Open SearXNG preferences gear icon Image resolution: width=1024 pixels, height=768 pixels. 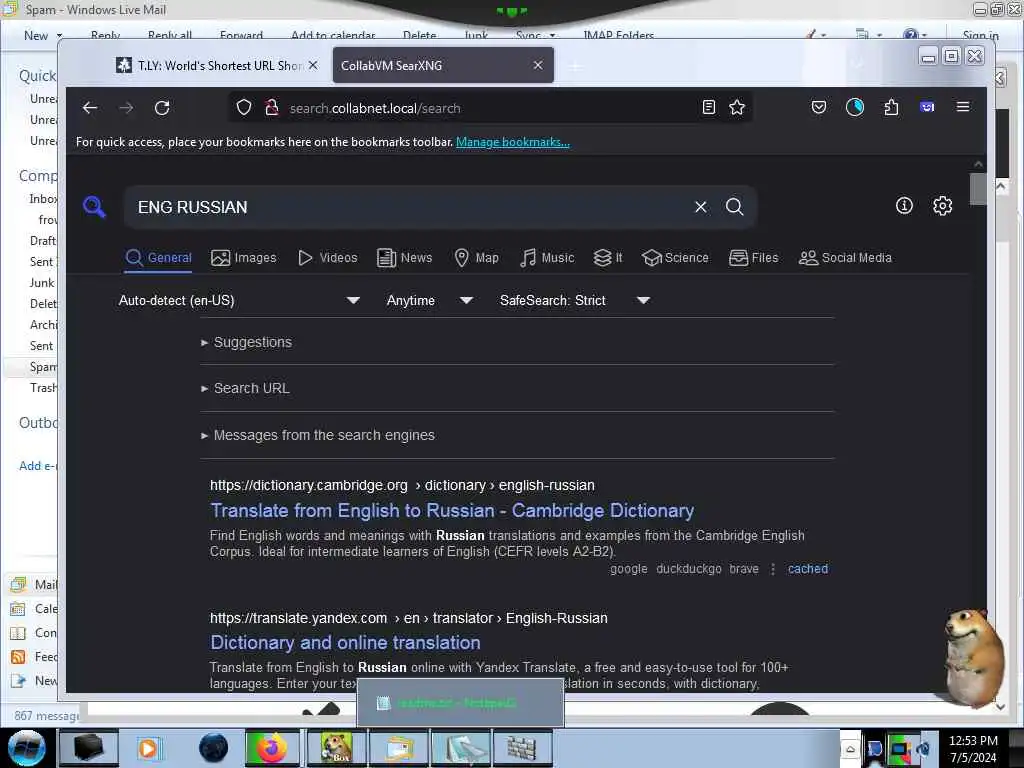tap(942, 206)
